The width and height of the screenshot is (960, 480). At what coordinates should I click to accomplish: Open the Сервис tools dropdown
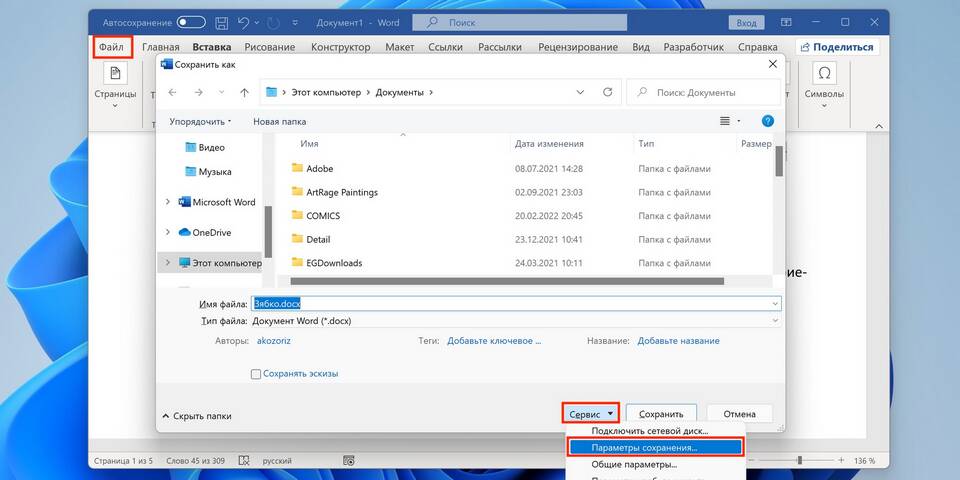(591, 414)
